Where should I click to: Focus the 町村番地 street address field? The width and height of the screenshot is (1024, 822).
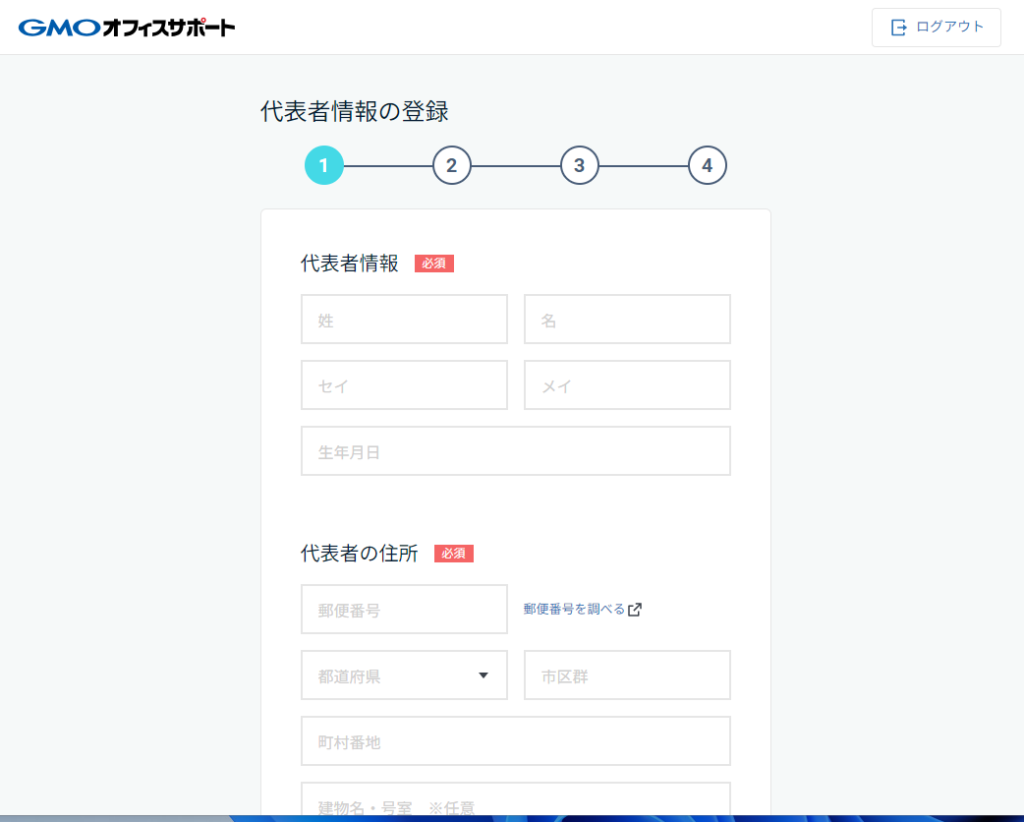click(x=515, y=742)
